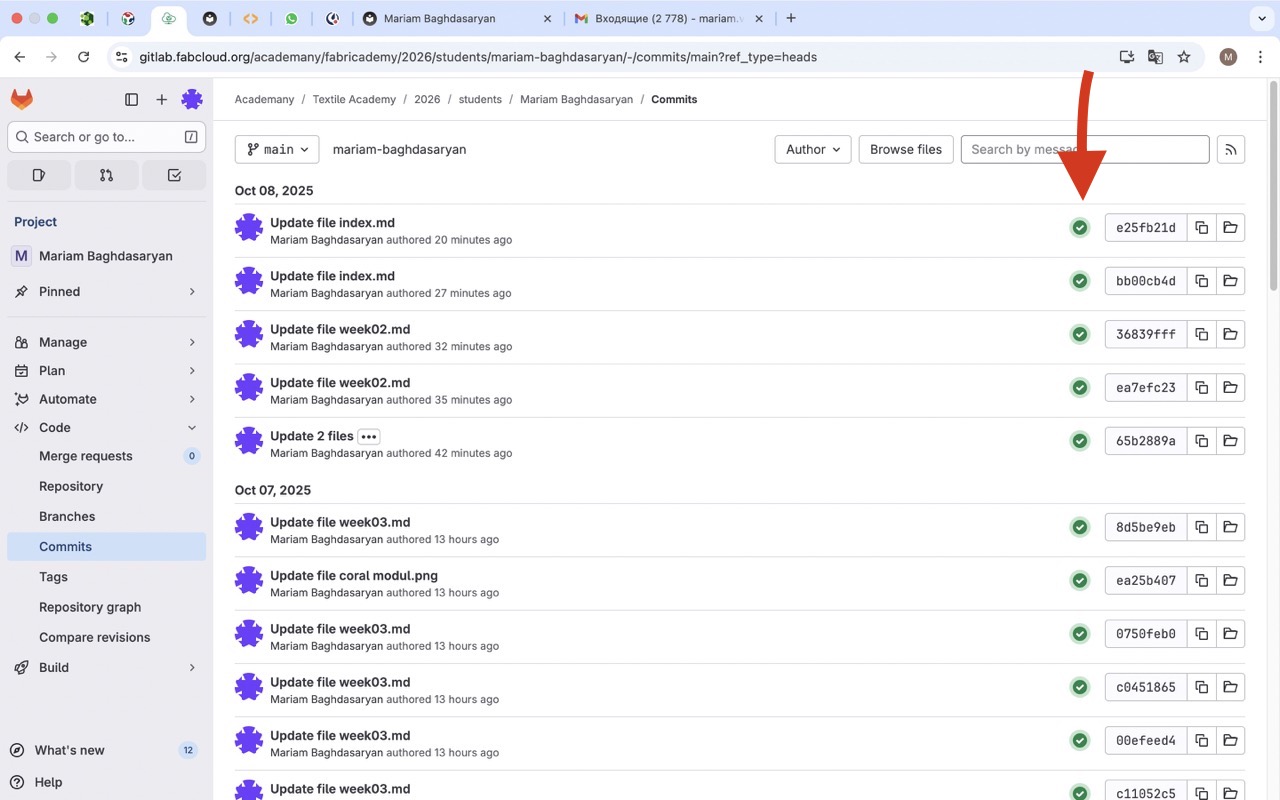This screenshot has width=1280, height=800.
Task: Open Repository graph in sidebar
Action: tap(90, 607)
